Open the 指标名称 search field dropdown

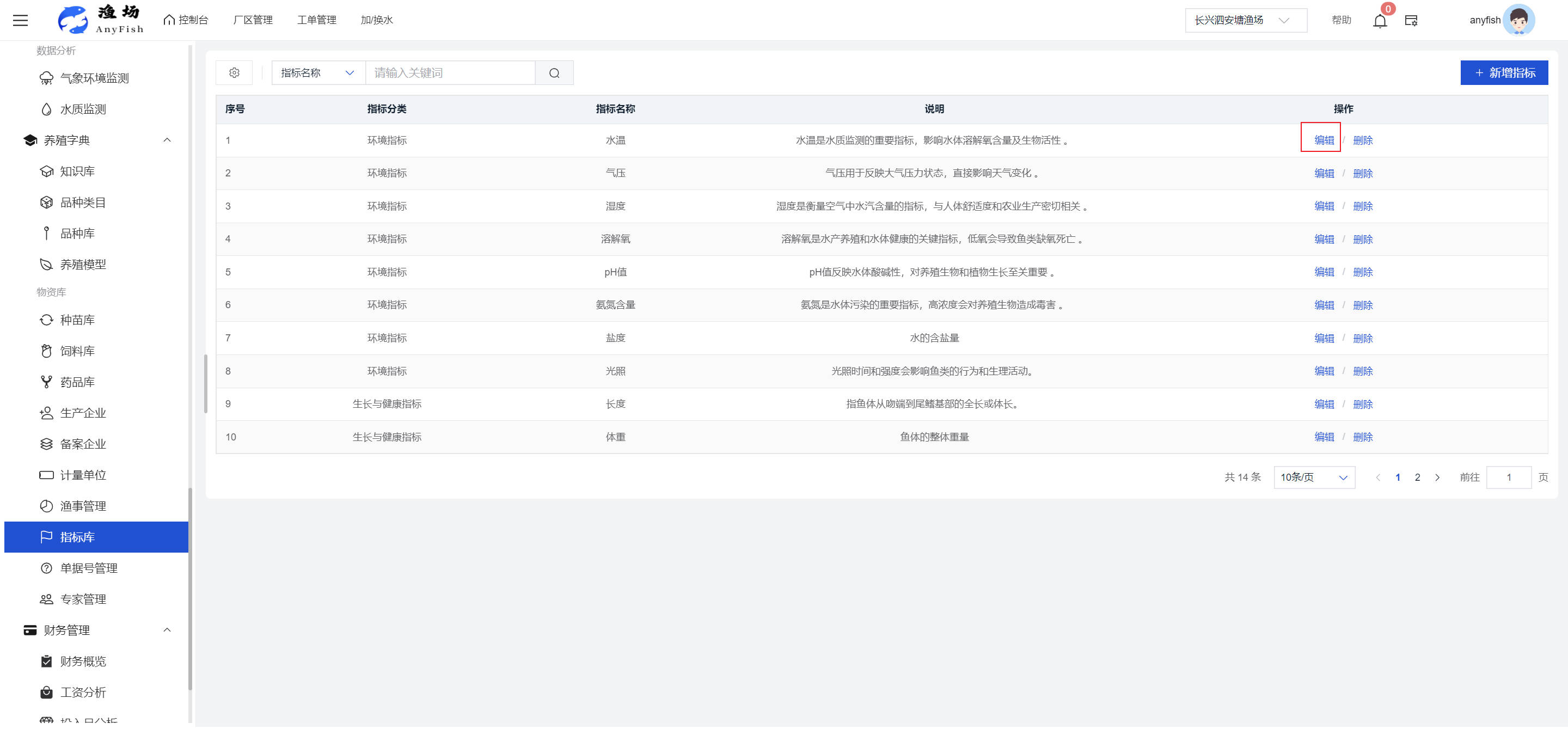click(x=318, y=73)
